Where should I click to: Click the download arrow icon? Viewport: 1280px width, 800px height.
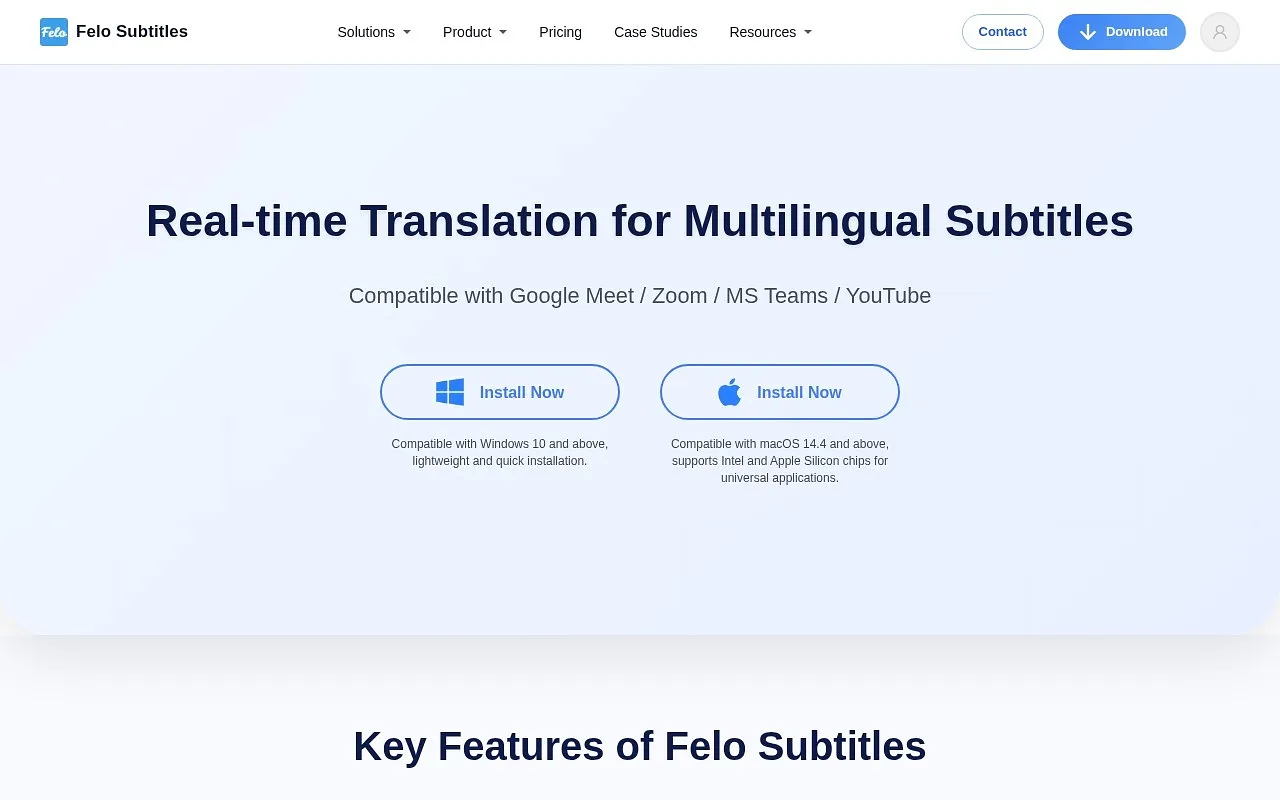point(1088,32)
